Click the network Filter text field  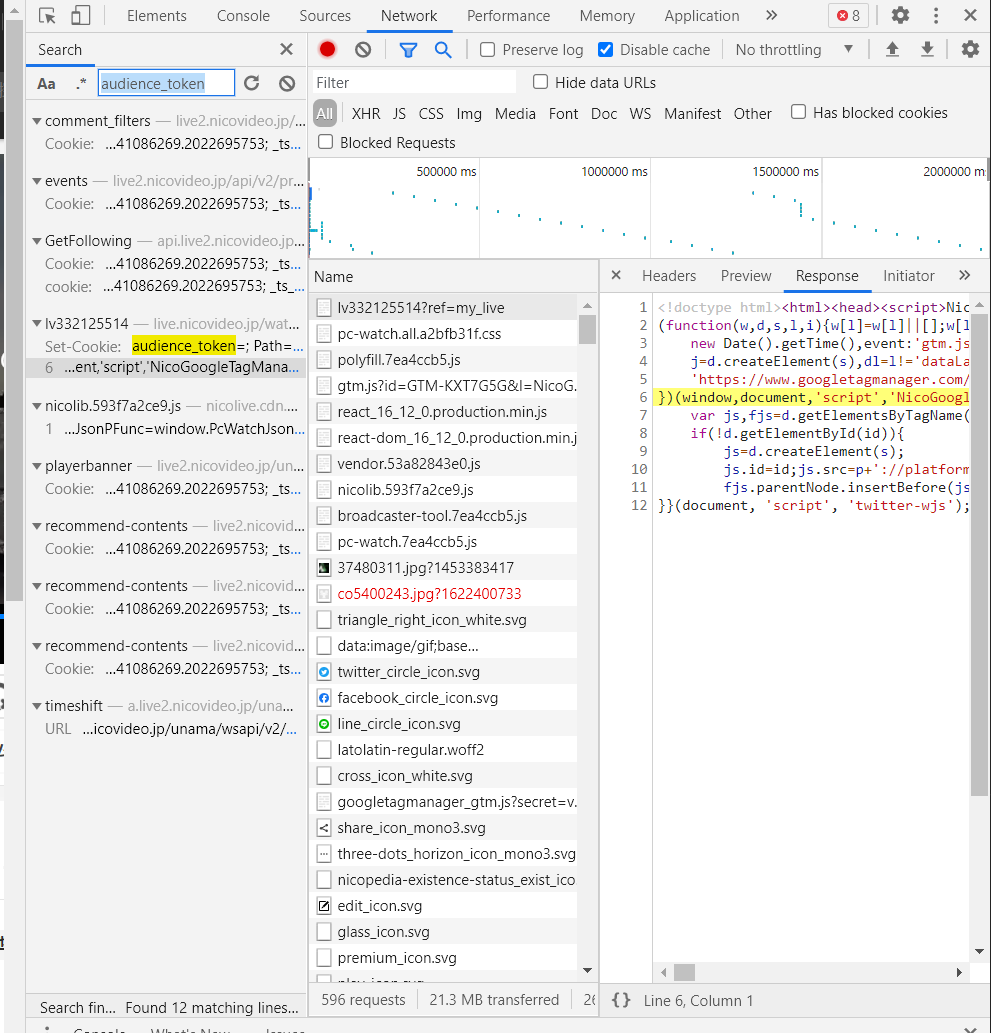pos(415,82)
